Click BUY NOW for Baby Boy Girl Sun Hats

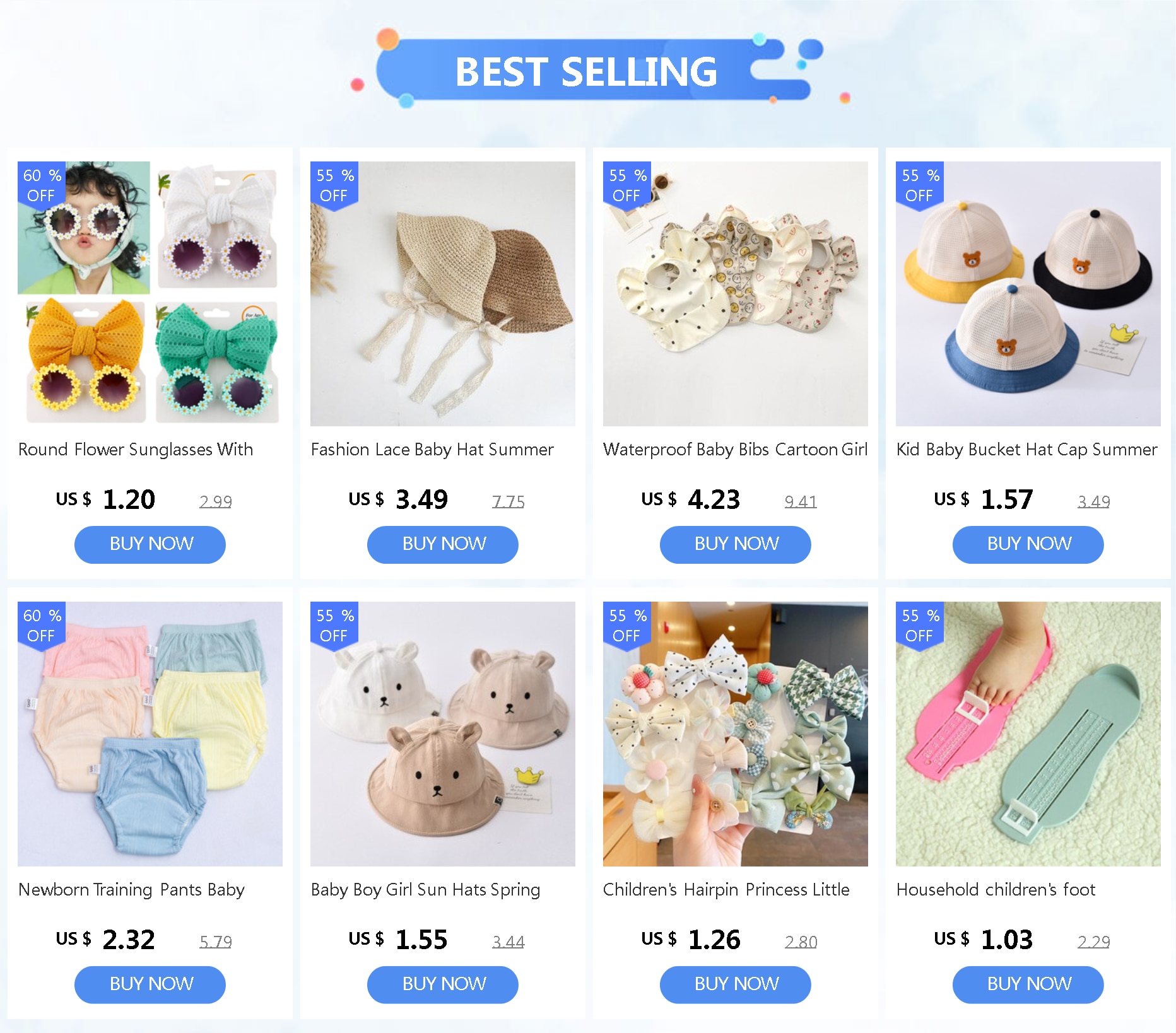(x=443, y=984)
